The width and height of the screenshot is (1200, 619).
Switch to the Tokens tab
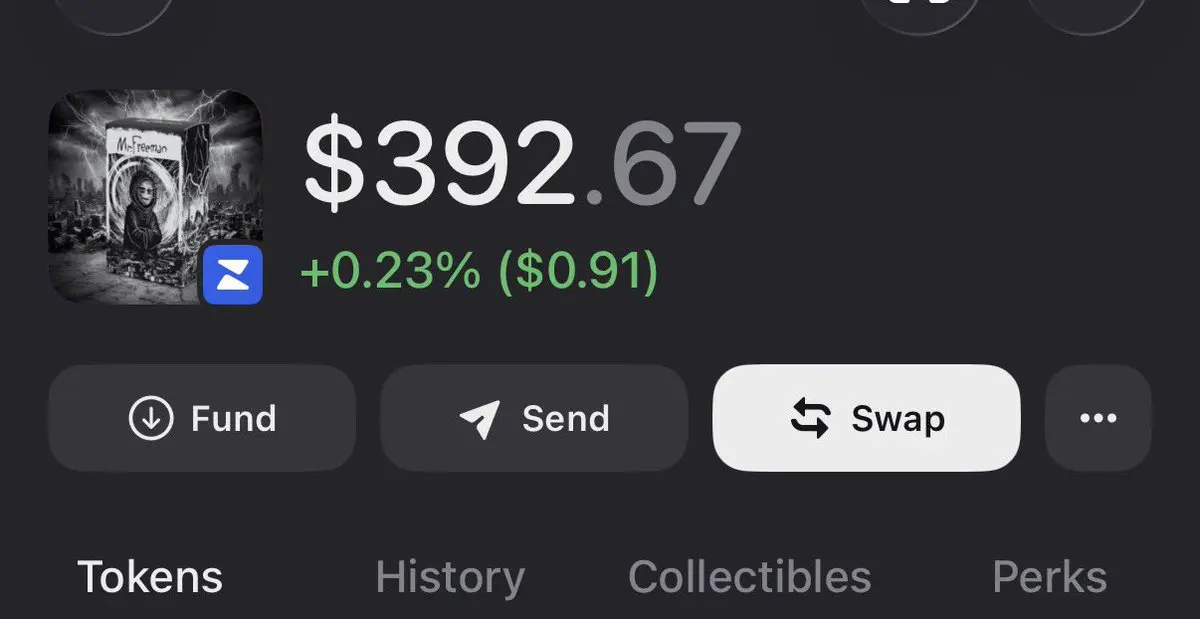pyautogui.click(x=150, y=577)
